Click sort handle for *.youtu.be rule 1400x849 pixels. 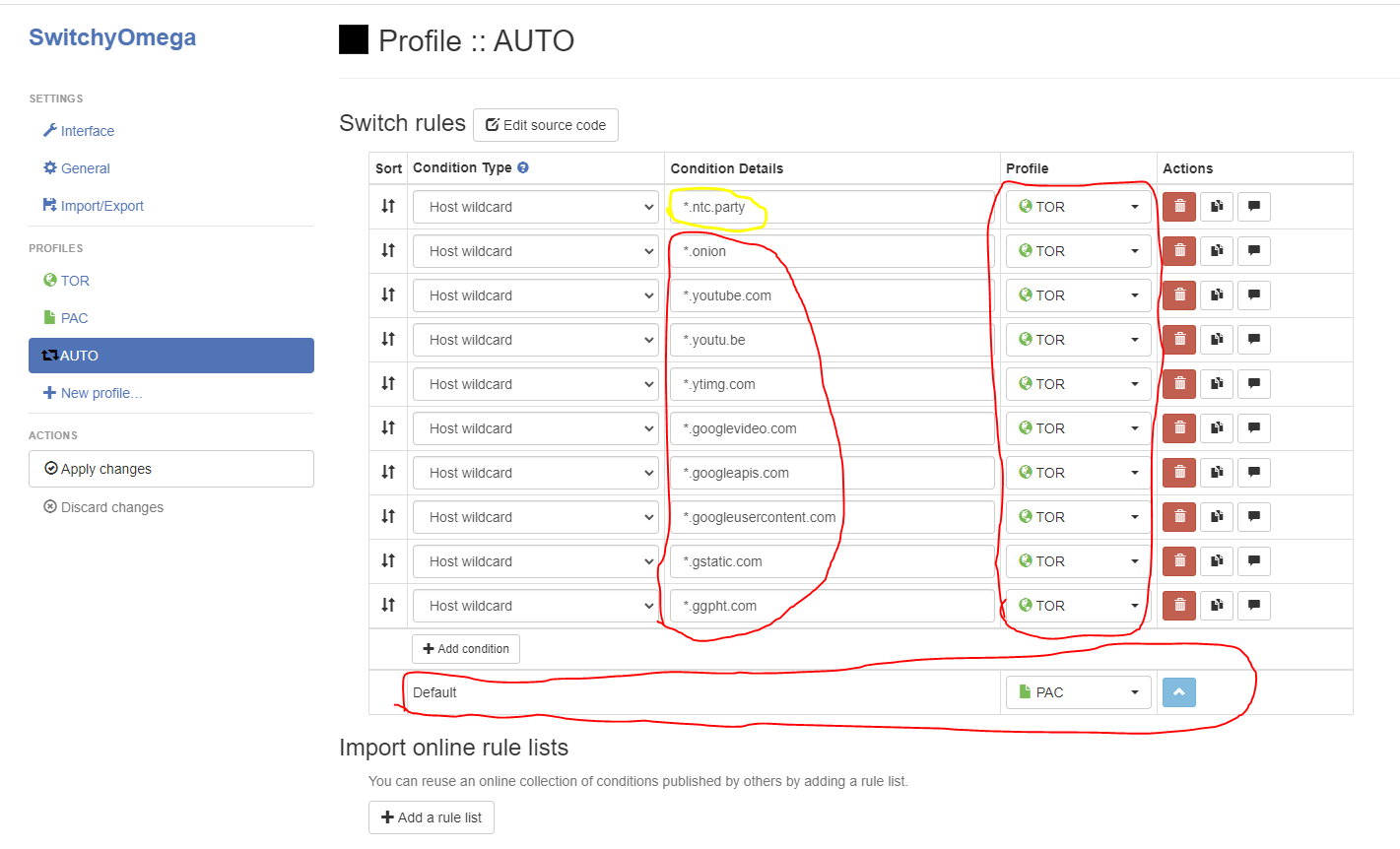388,339
